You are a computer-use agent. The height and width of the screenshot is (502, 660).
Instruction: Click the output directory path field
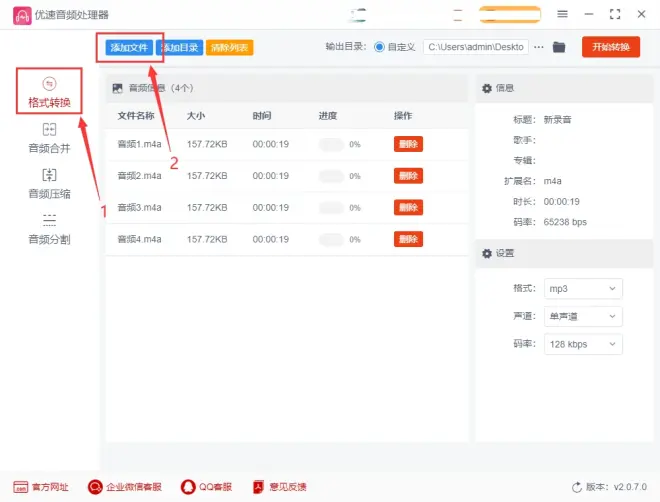coord(476,47)
